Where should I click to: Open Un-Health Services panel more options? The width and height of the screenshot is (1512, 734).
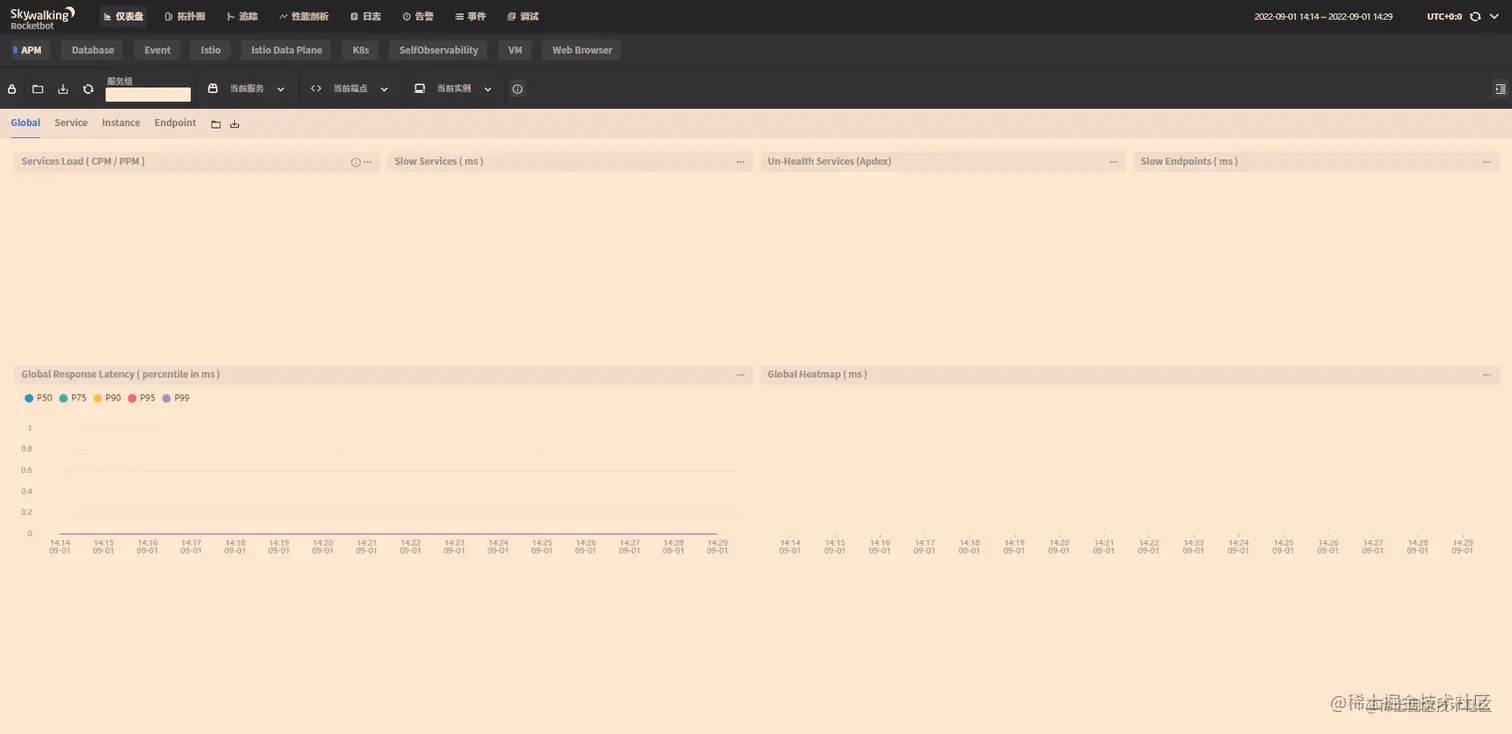pyautogui.click(x=1113, y=162)
